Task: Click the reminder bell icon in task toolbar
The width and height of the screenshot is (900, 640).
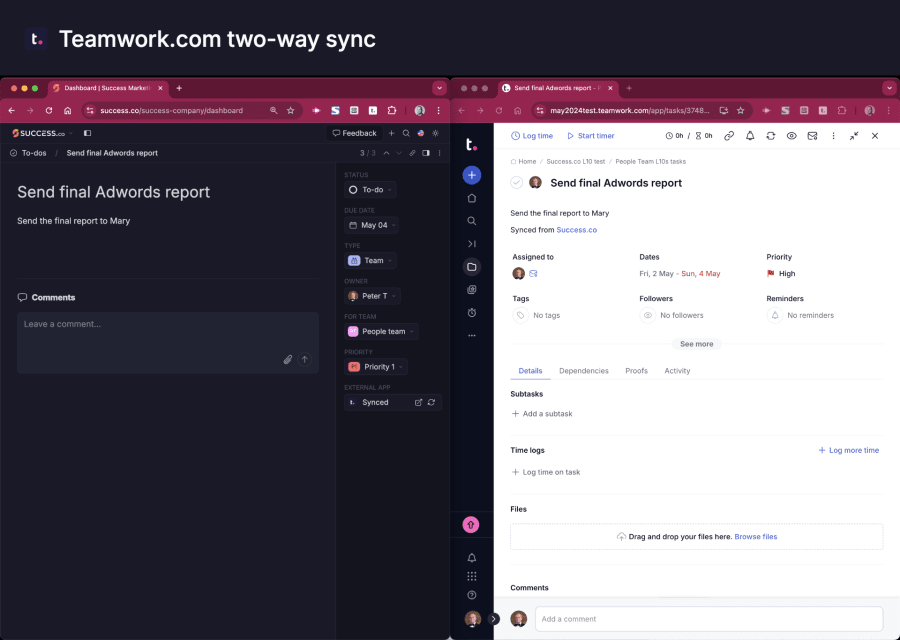Action: click(x=750, y=136)
